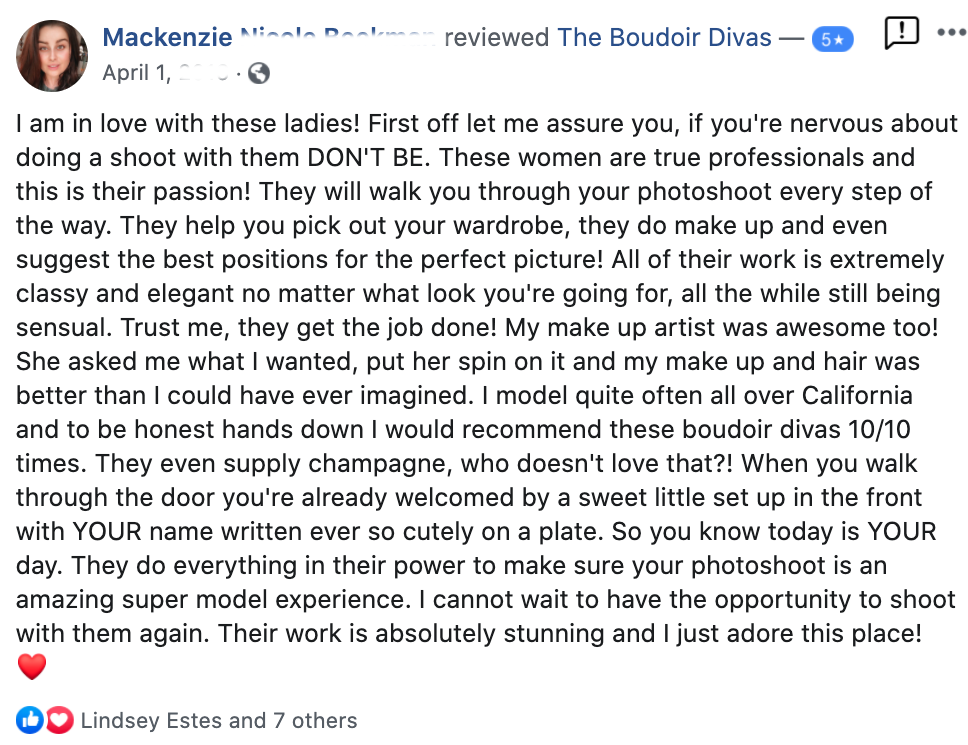
Task: Open Lindsey Estes reaction name
Action: click(152, 720)
